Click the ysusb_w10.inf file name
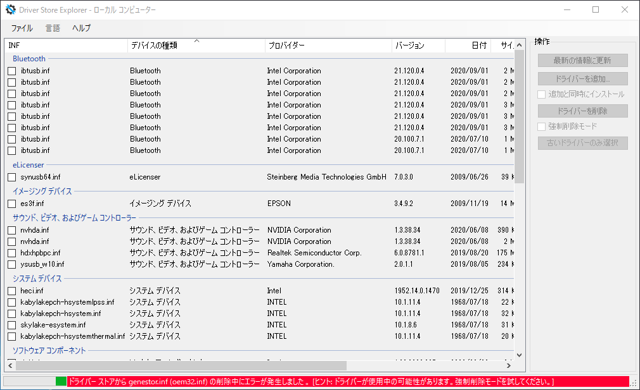This screenshot has width=640, height=390. click(42, 264)
